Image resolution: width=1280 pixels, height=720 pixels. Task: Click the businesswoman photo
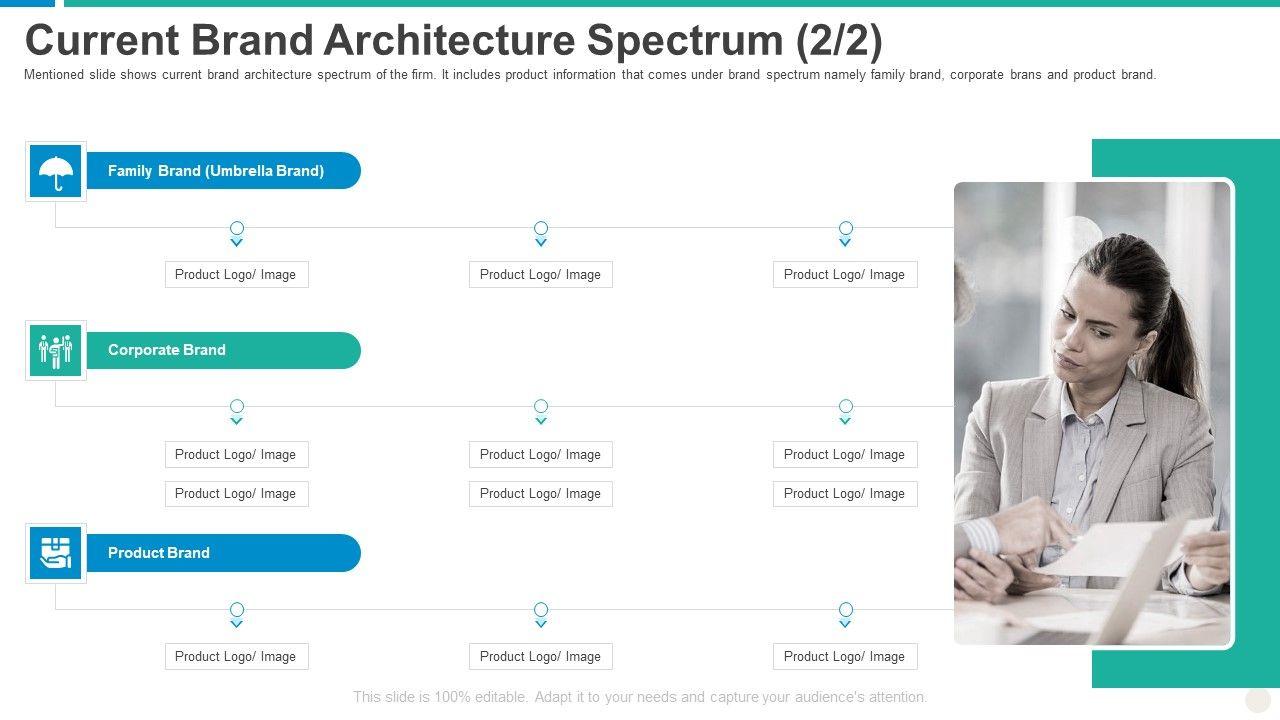tap(1093, 413)
